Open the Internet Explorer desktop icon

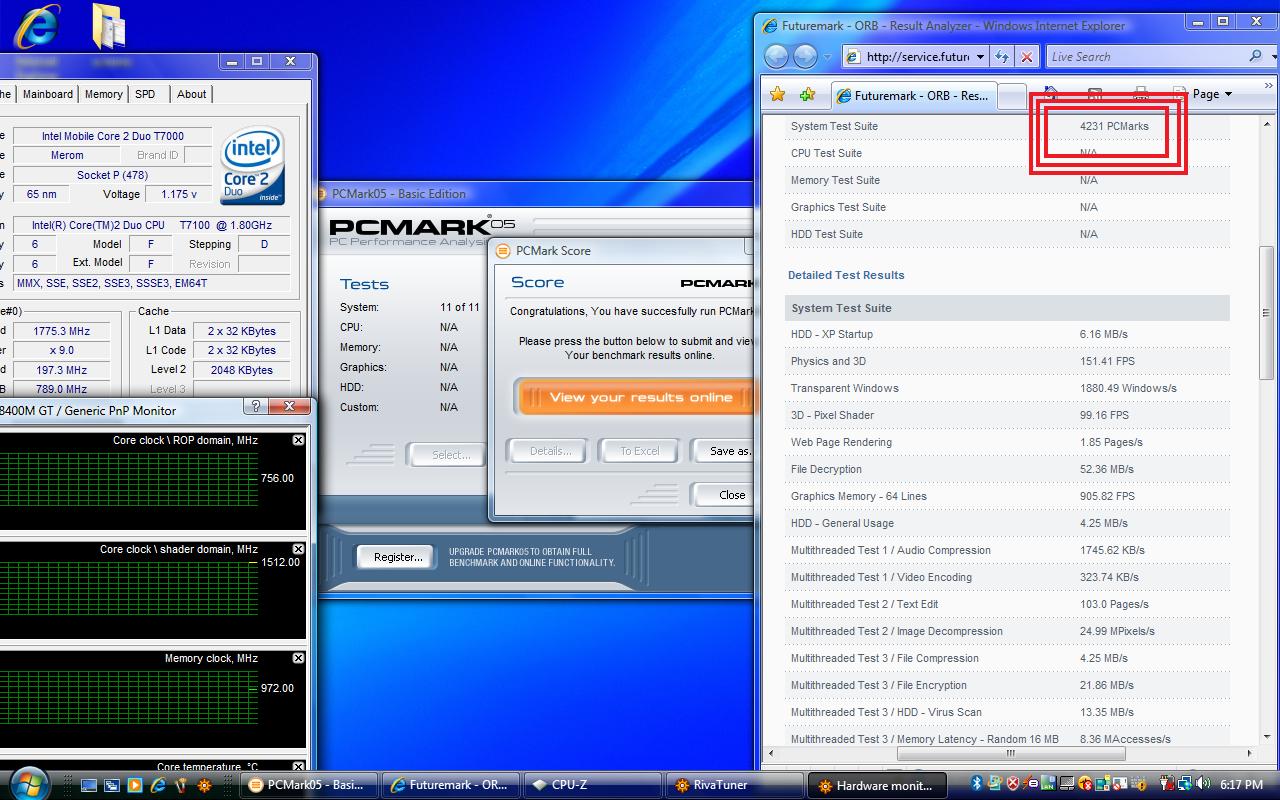coord(36,27)
